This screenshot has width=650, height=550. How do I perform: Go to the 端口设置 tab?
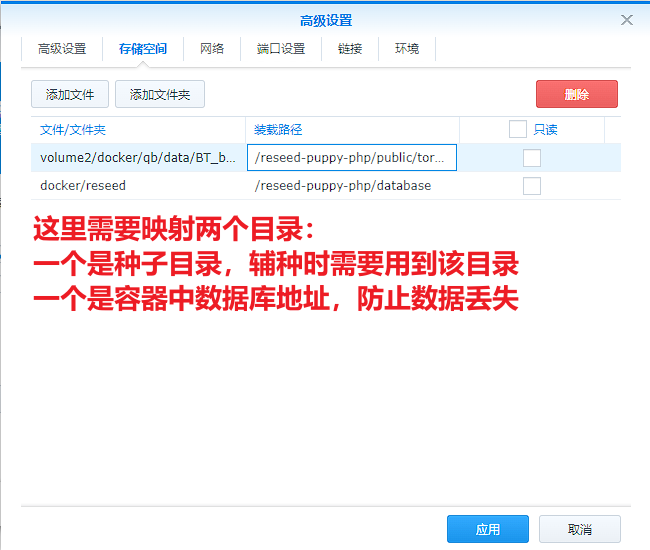click(281, 49)
